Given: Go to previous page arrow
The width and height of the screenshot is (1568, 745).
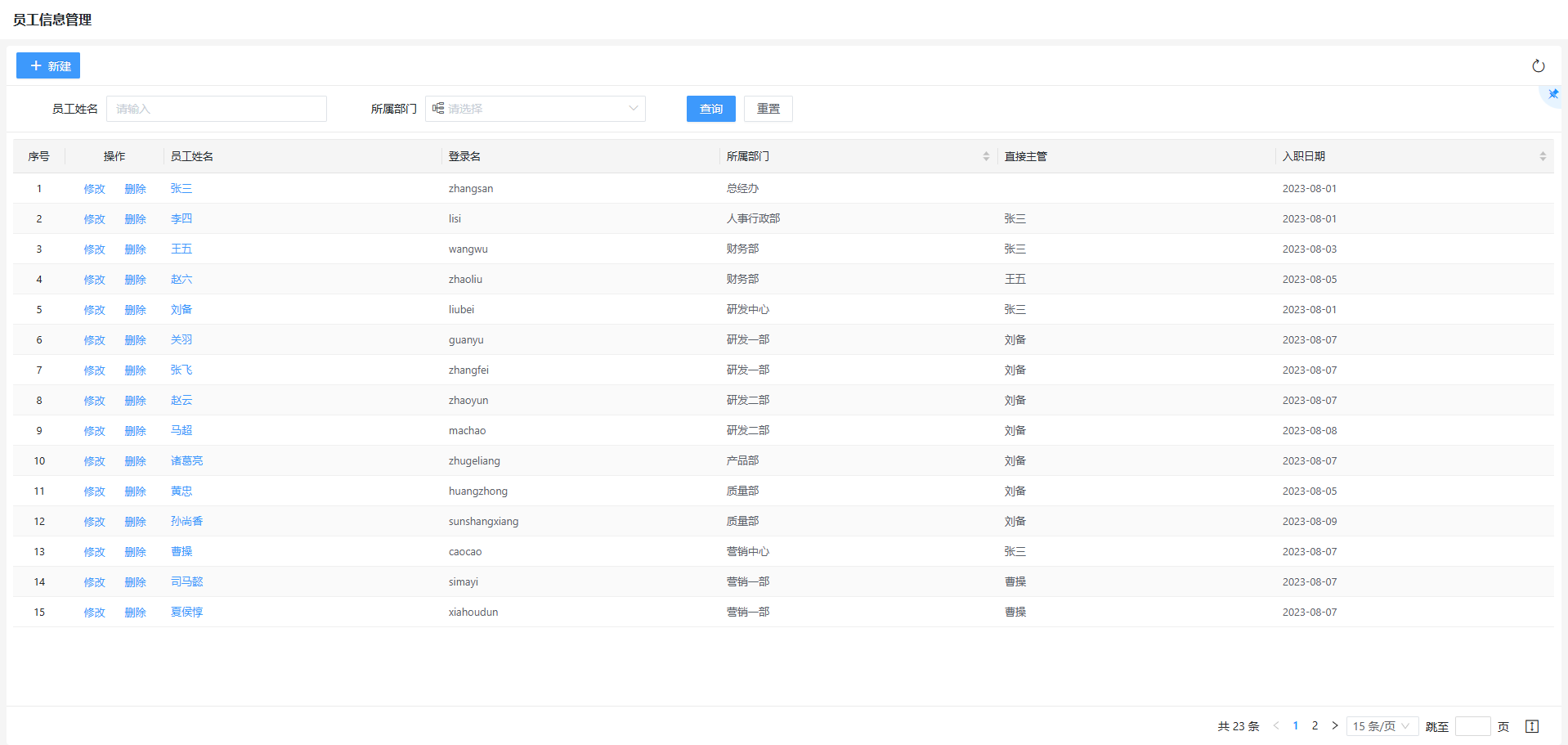Looking at the screenshot, I should coord(1276,725).
